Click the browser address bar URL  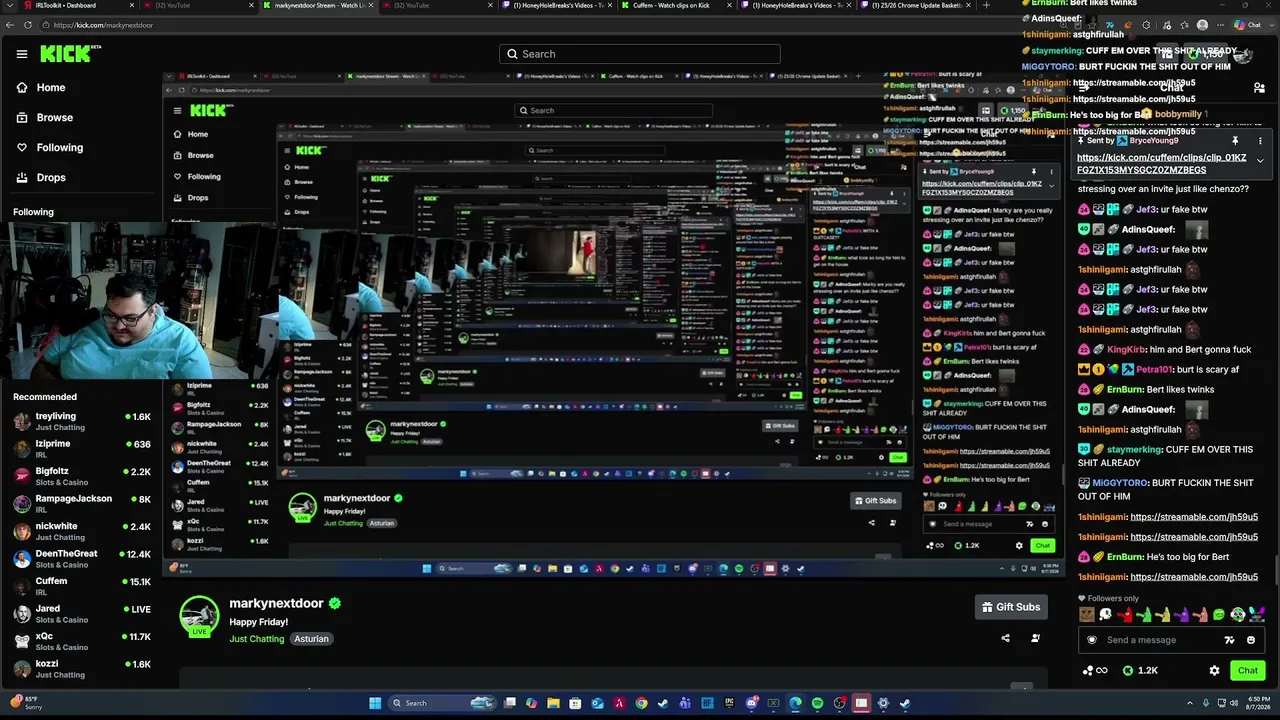click(103, 25)
